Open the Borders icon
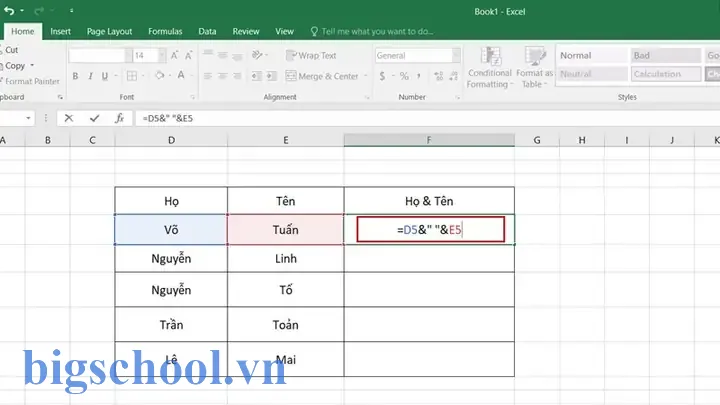 pyautogui.click(x=132, y=76)
